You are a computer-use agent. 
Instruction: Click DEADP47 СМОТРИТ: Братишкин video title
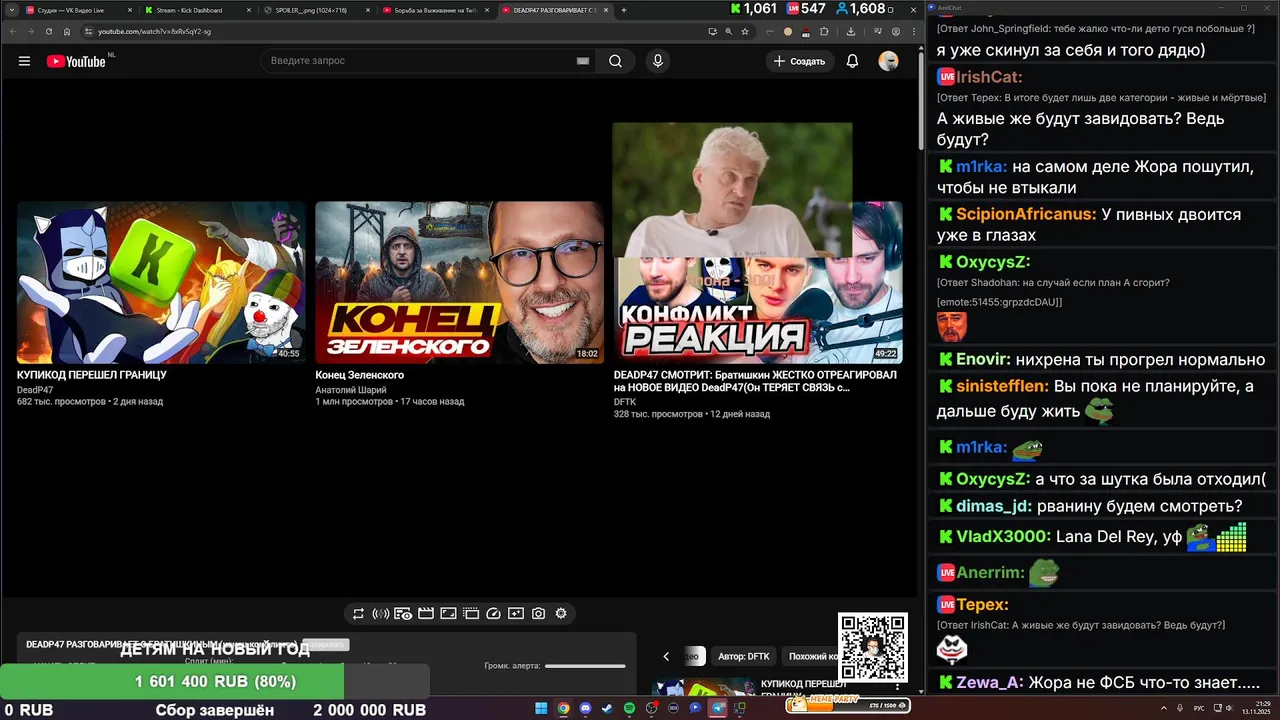[x=755, y=381]
